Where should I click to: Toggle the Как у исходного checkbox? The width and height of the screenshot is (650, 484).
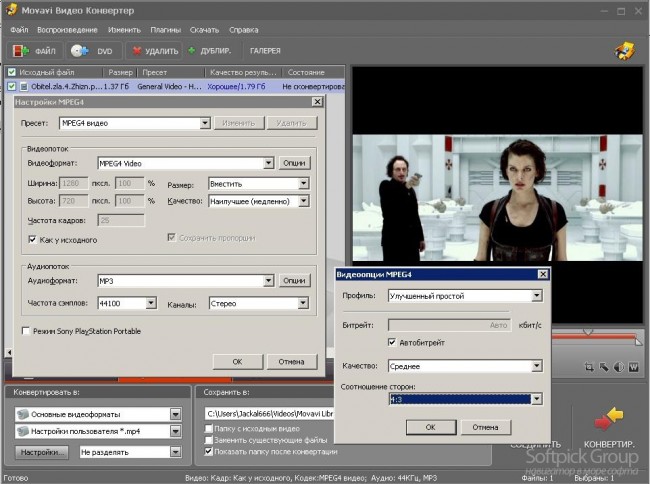point(33,239)
